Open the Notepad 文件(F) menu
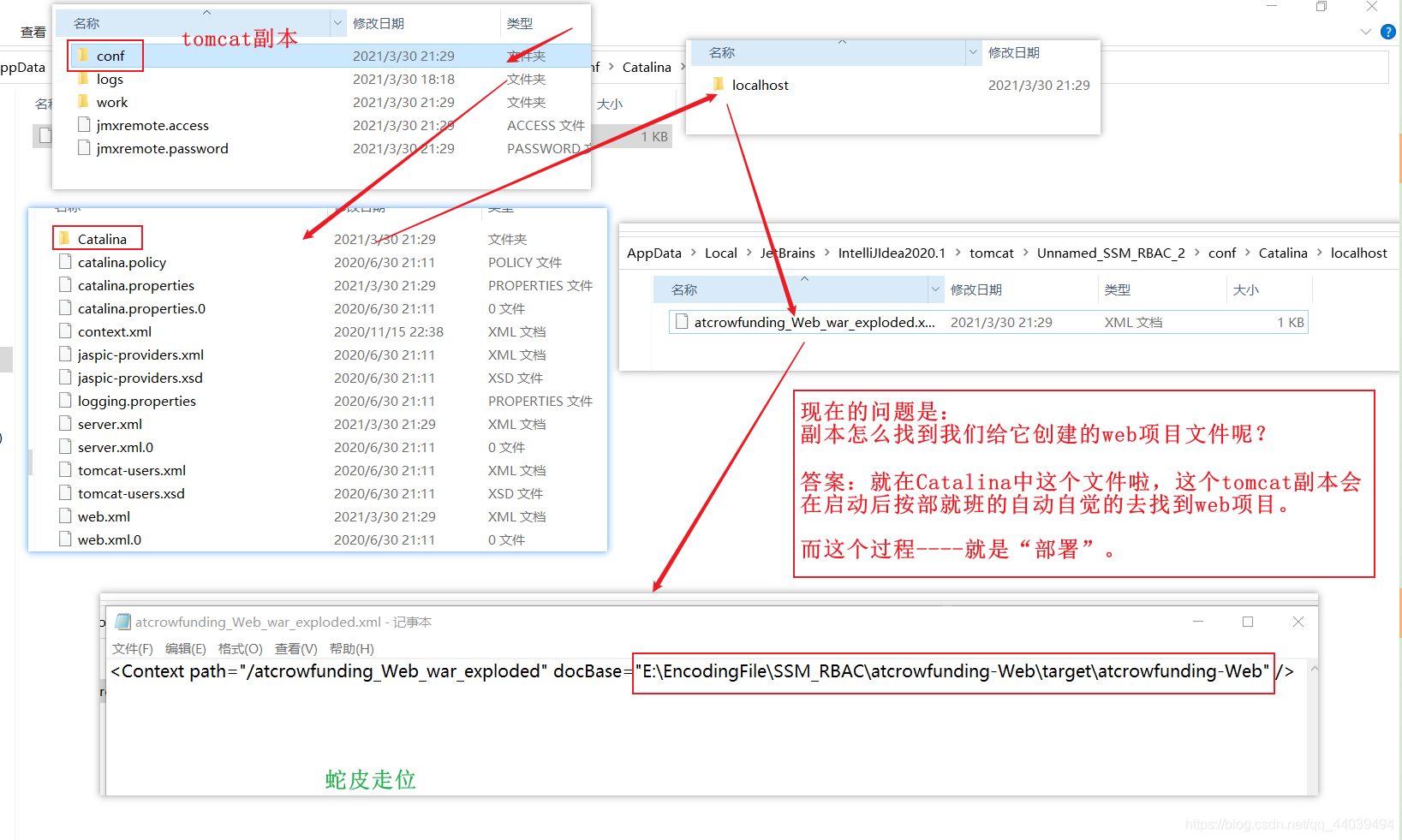Image resolution: width=1402 pixels, height=840 pixels. click(133, 648)
